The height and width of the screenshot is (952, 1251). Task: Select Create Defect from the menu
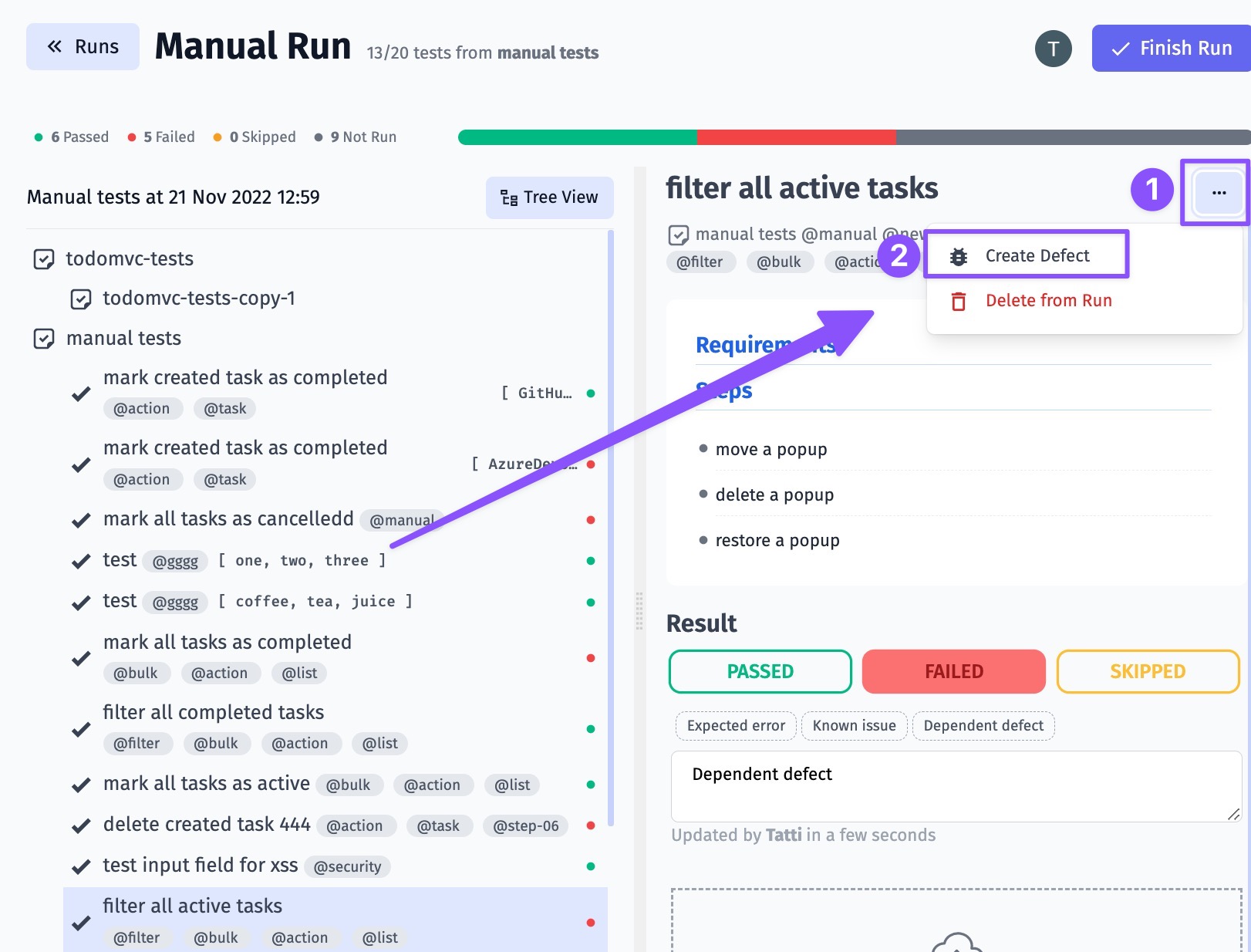click(x=1037, y=256)
